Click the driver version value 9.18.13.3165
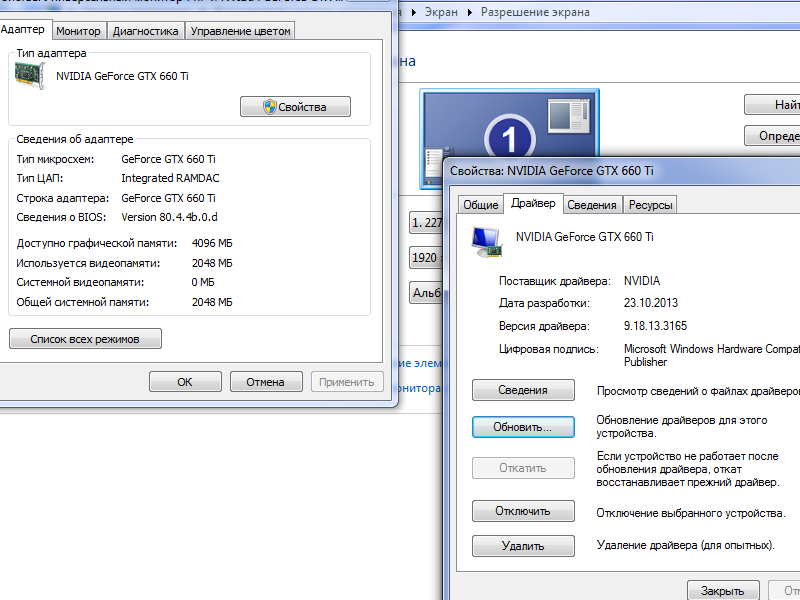The width and height of the screenshot is (800, 600). (655, 326)
